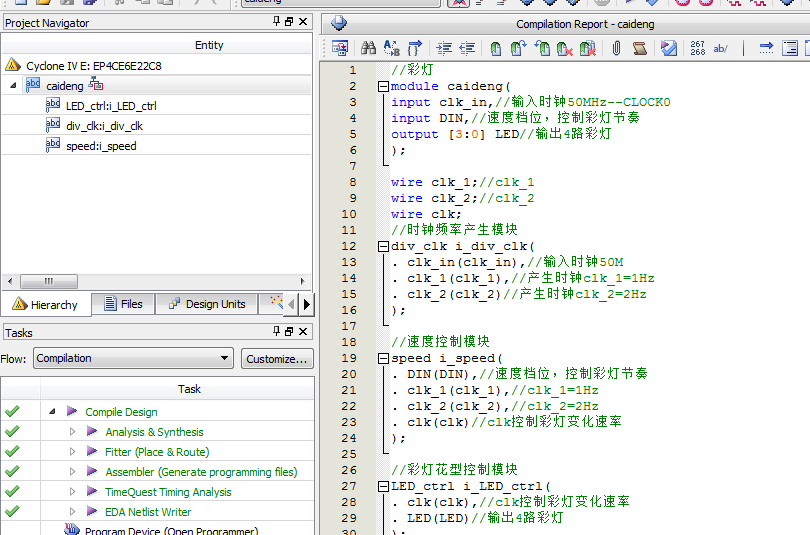The image size is (810, 535).
Task: Click the Replace text icon in editor toolbar
Action: click(x=391, y=48)
